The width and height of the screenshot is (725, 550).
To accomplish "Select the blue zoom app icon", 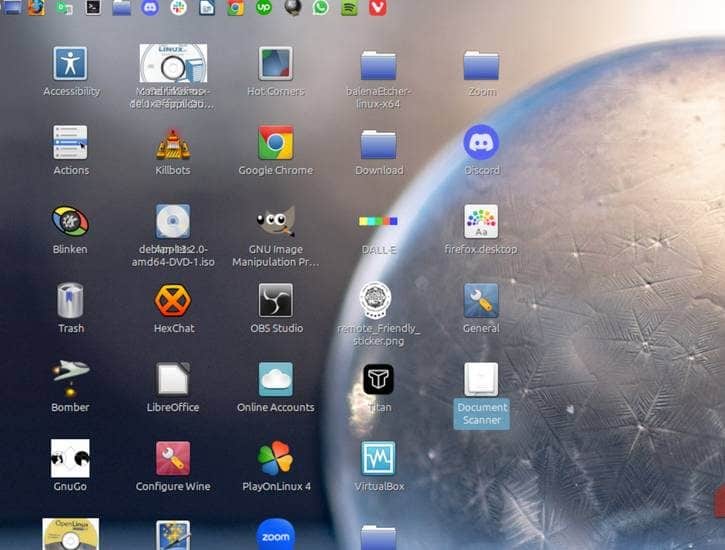I will [276, 535].
